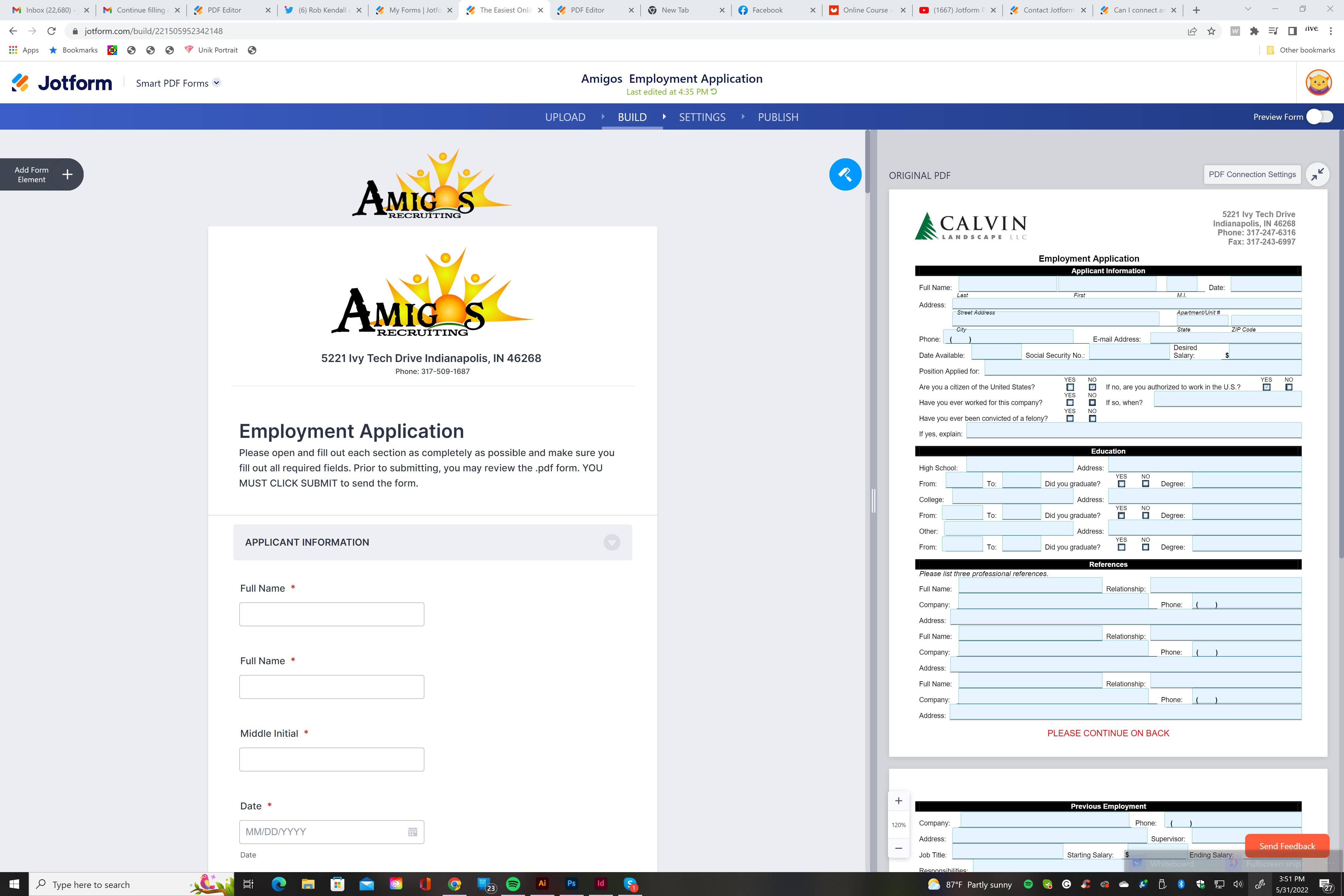
Task: Click the Windows taskbar search box
Action: (x=131, y=884)
